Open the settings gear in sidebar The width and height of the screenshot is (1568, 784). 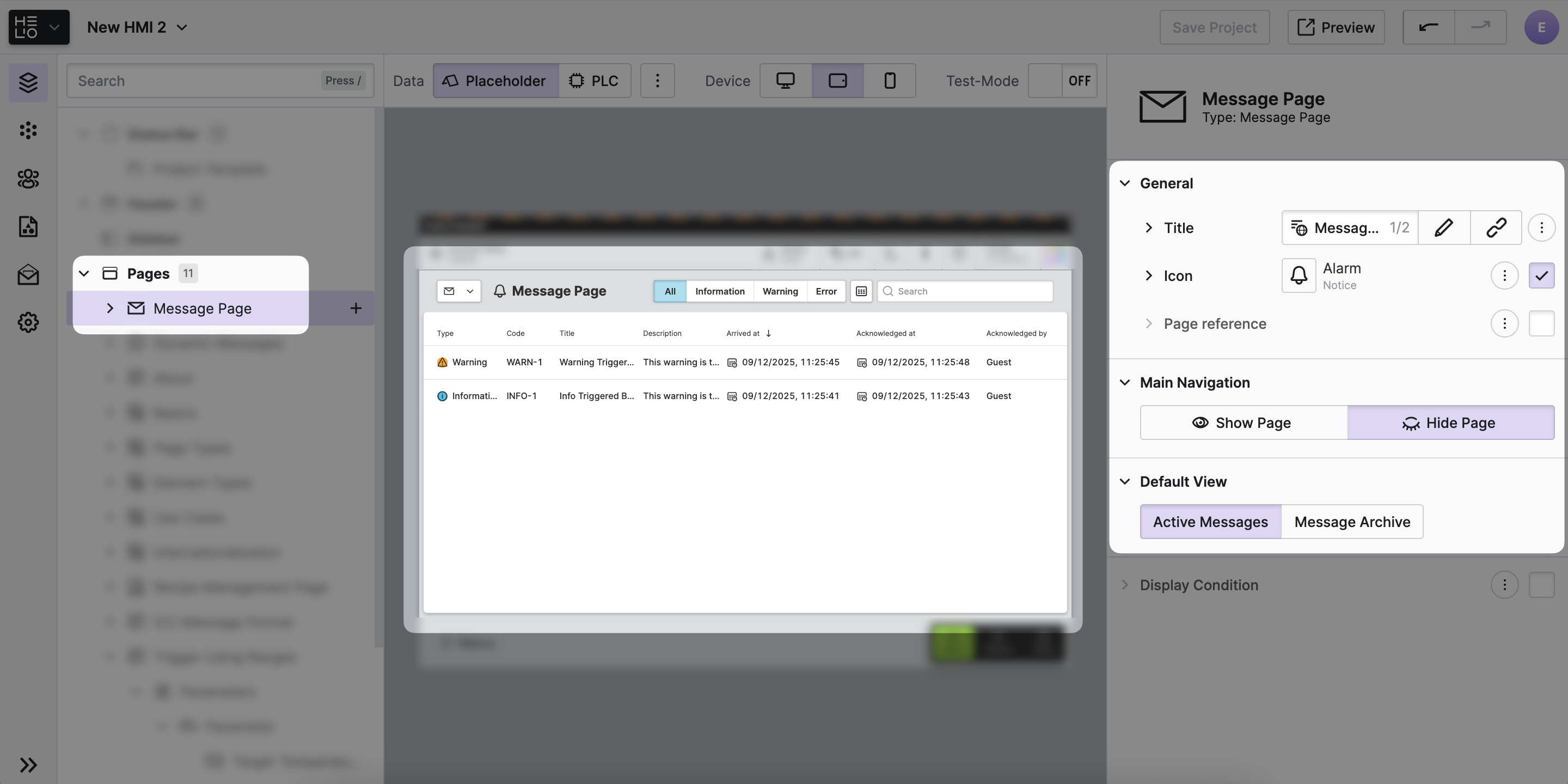(28, 322)
